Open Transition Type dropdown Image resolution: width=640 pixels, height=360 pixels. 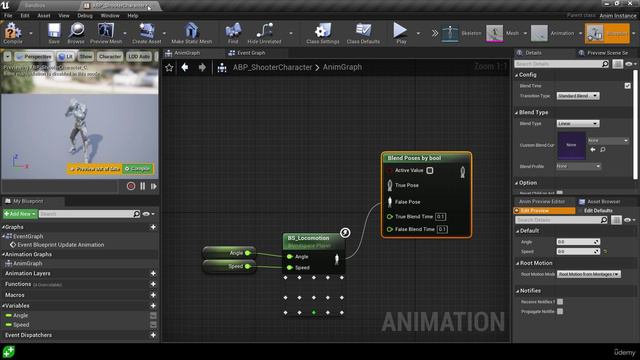click(578, 96)
